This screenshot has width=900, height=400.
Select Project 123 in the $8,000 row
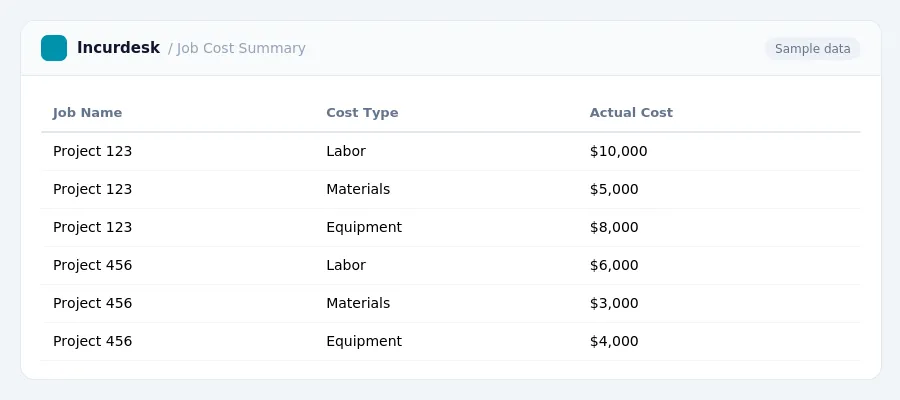tap(92, 227)
